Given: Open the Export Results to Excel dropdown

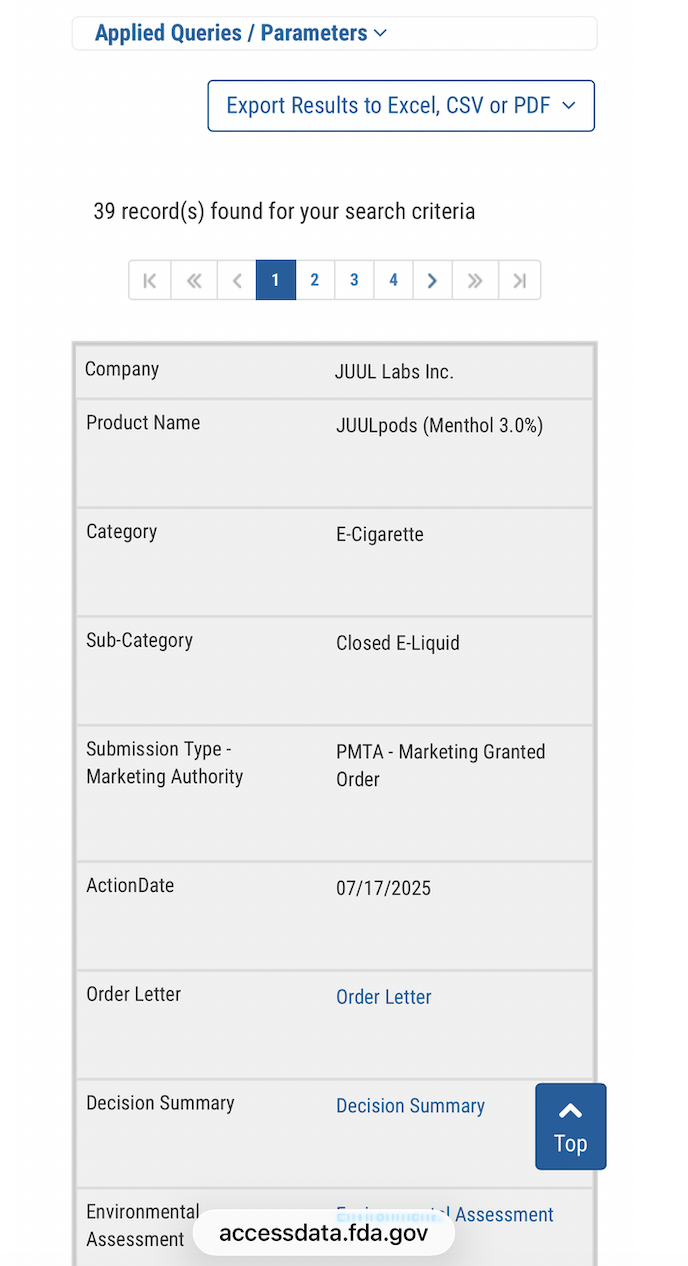Looking at the screenshot, I should (x=400, y=105).
